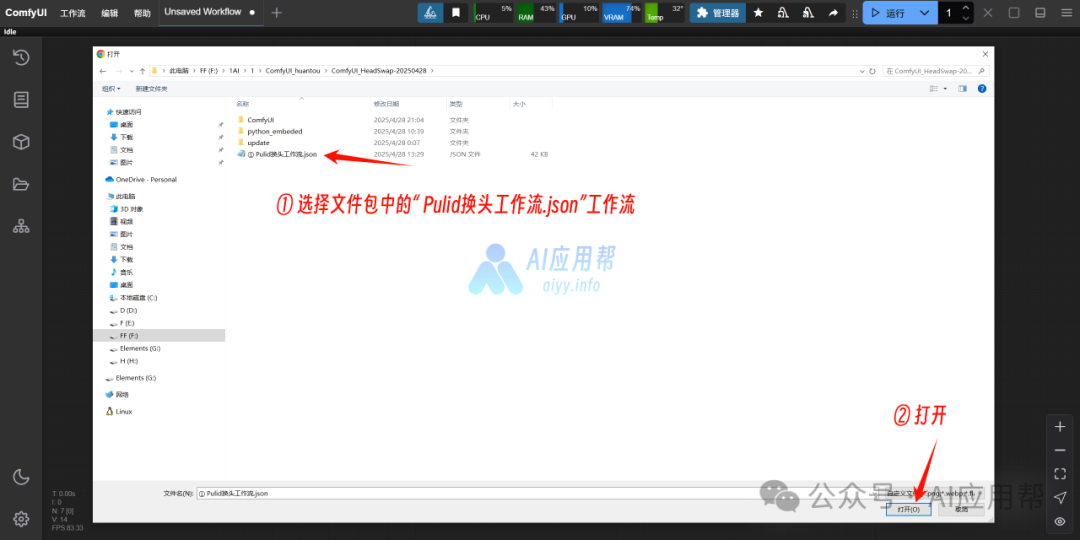Viewport: 1080px width, 540px height.
Task: Select 此电脑 in navigation pane
Action: [124, 196]
